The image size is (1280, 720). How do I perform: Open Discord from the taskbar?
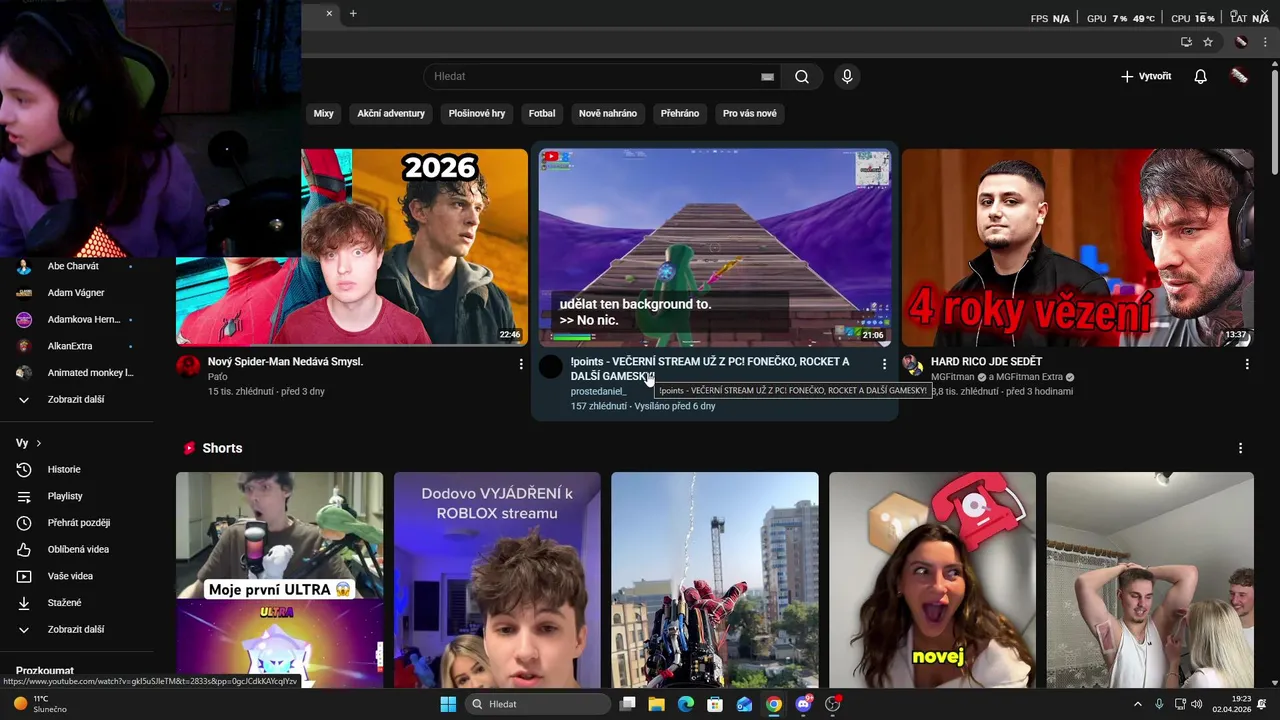click(803, 704)
